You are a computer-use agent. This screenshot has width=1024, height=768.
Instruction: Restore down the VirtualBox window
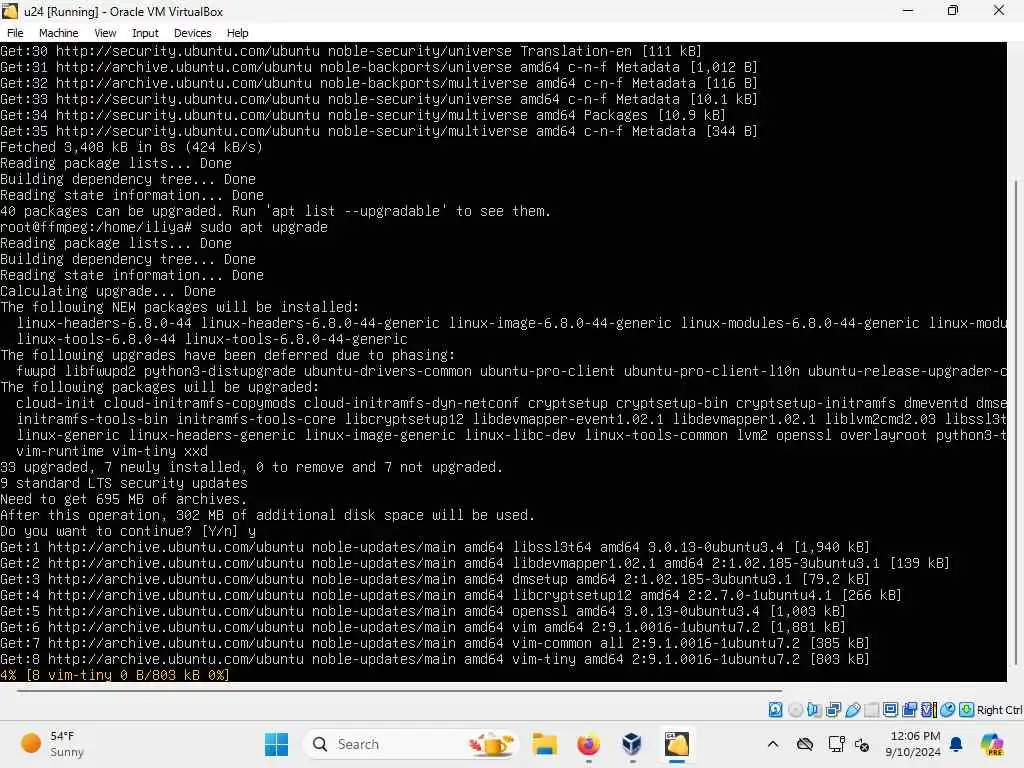tap(953, 10)
